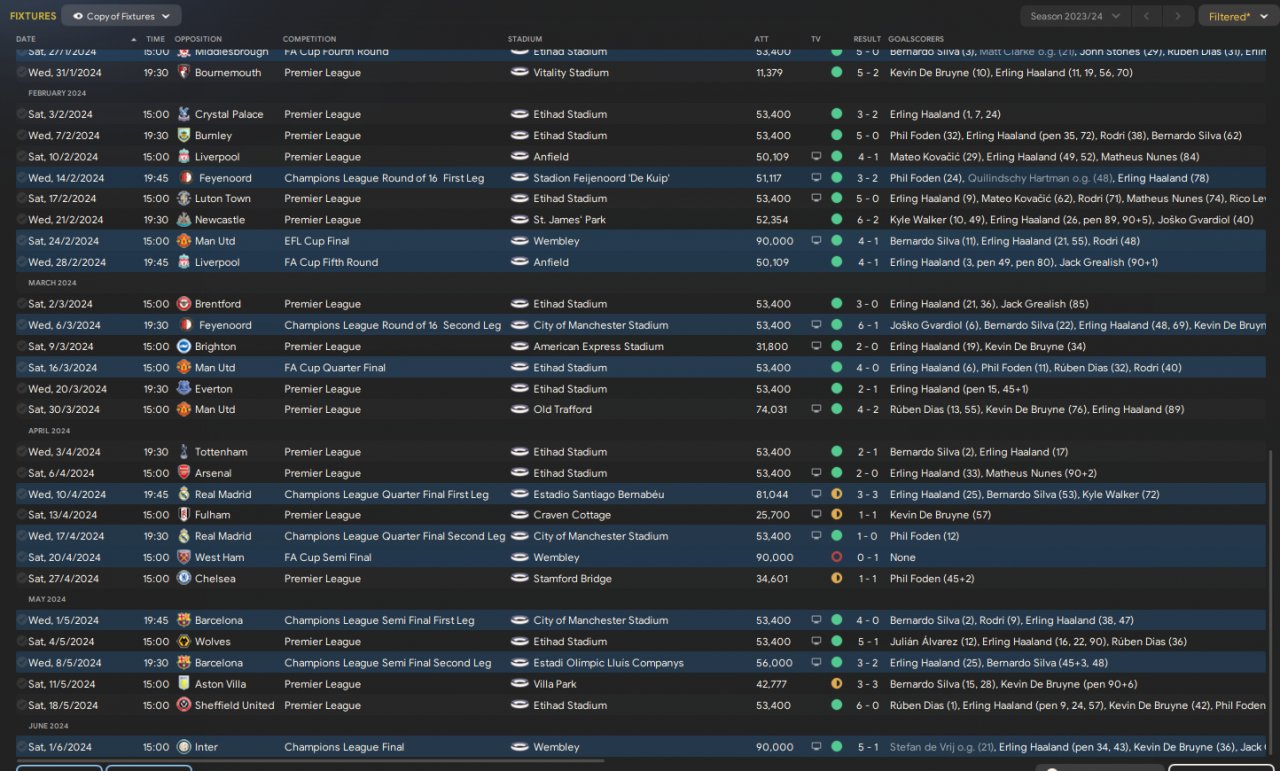Sort by the Att column header
The width and height of the screenshot is (1280, 771).
(762, 39)
